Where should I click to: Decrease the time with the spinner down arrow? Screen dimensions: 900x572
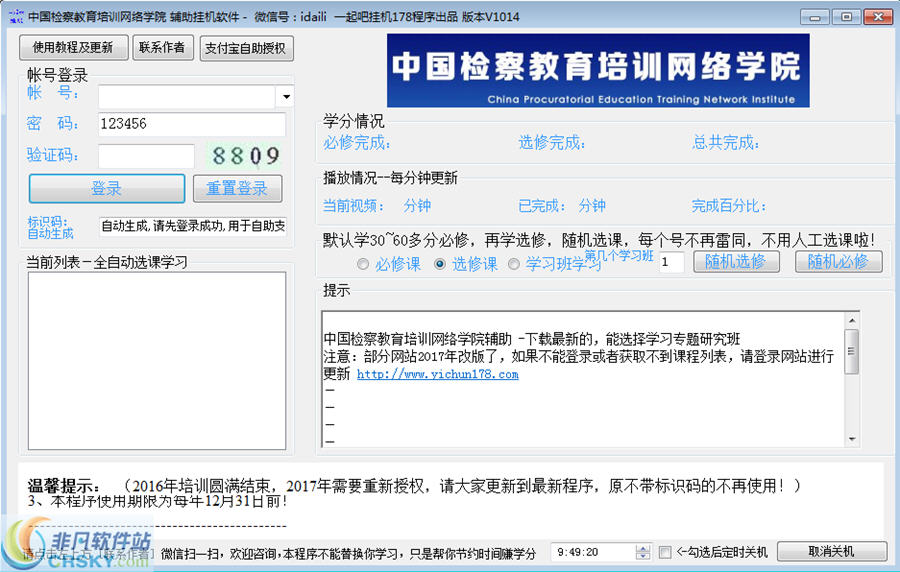coord(644,557)
